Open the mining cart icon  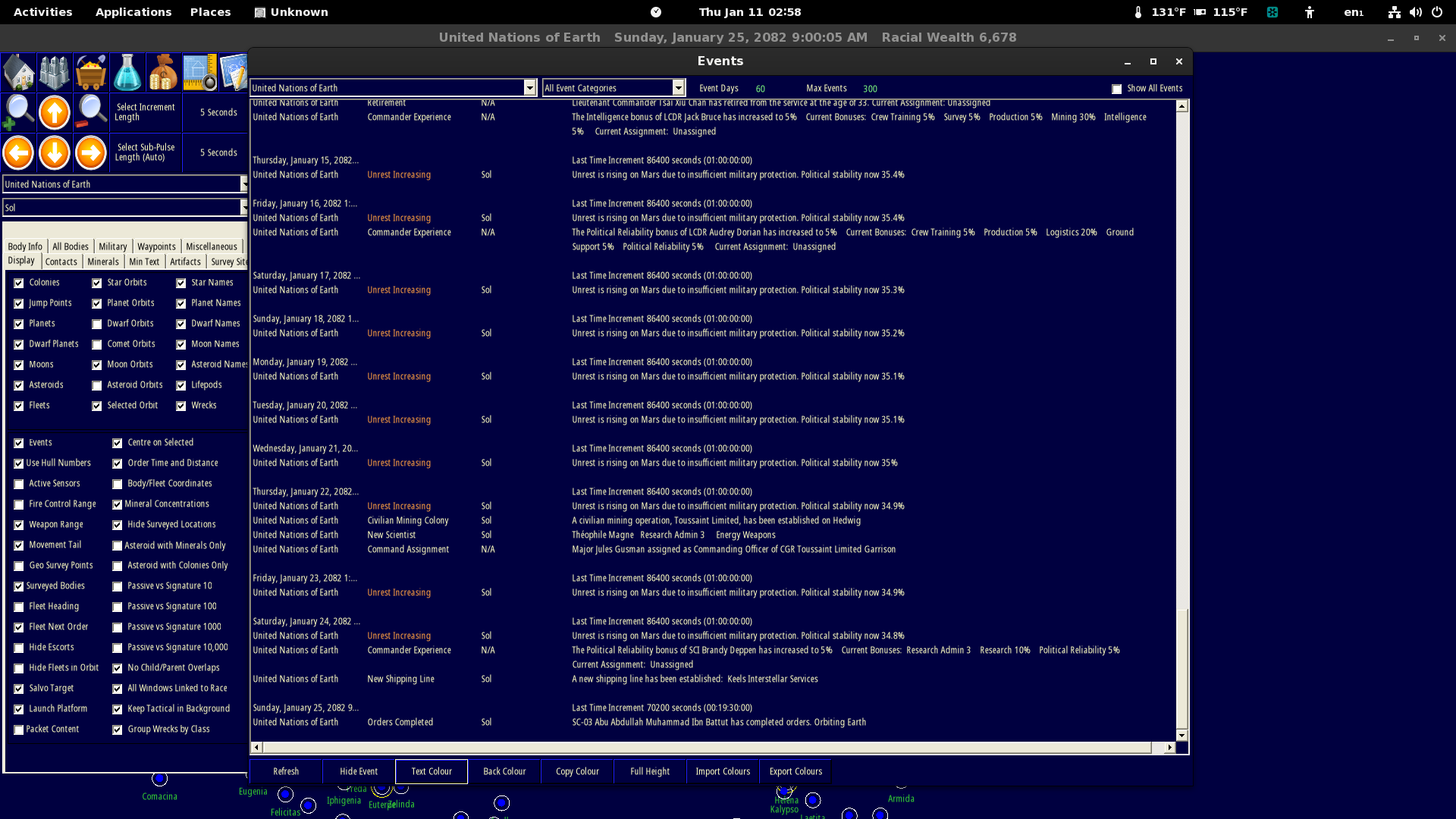point(91,73)
